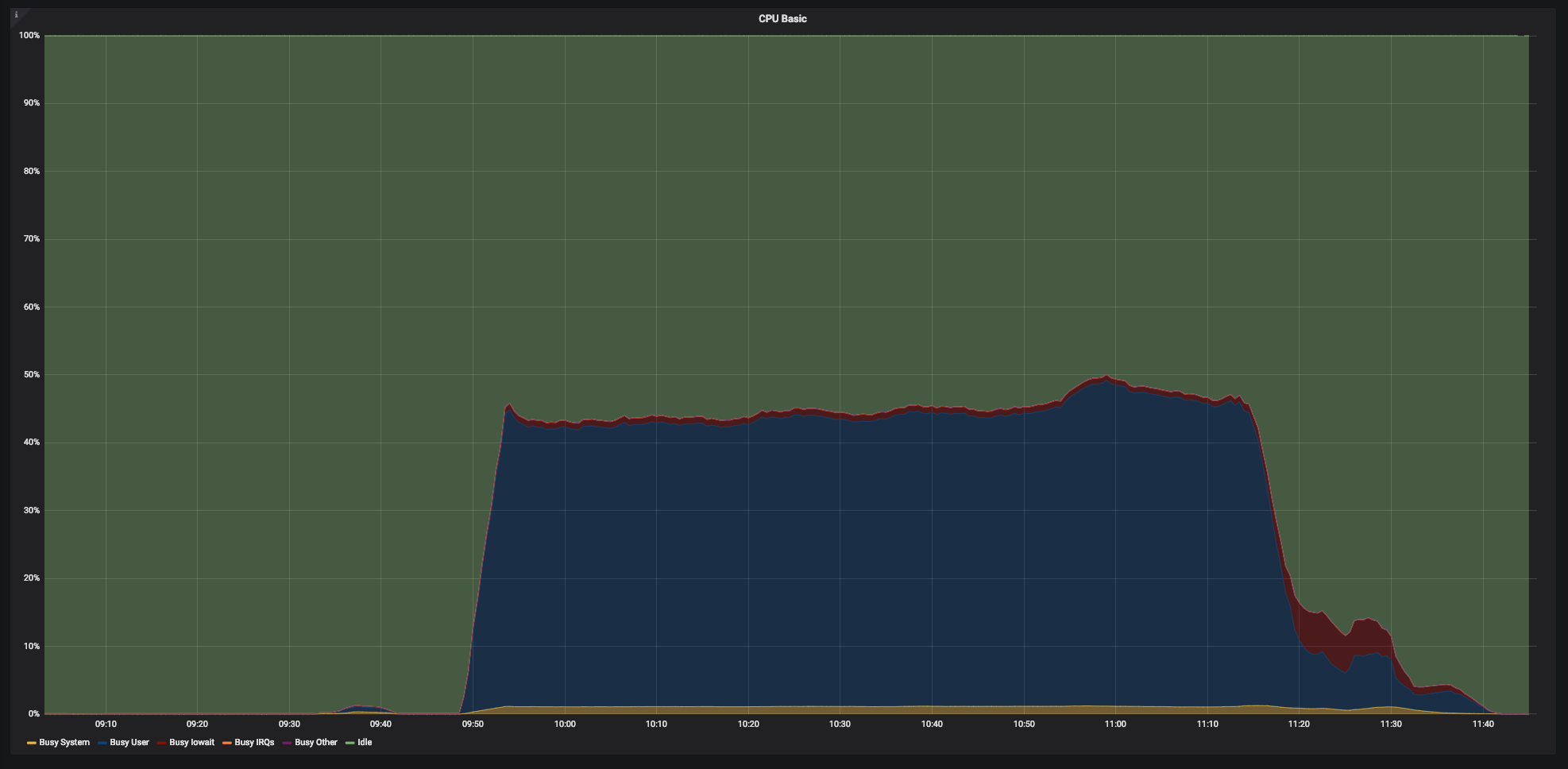Click the purple Busy Other legend color line
Viewport: 1568px width, 769px height.
pos(287,743)
